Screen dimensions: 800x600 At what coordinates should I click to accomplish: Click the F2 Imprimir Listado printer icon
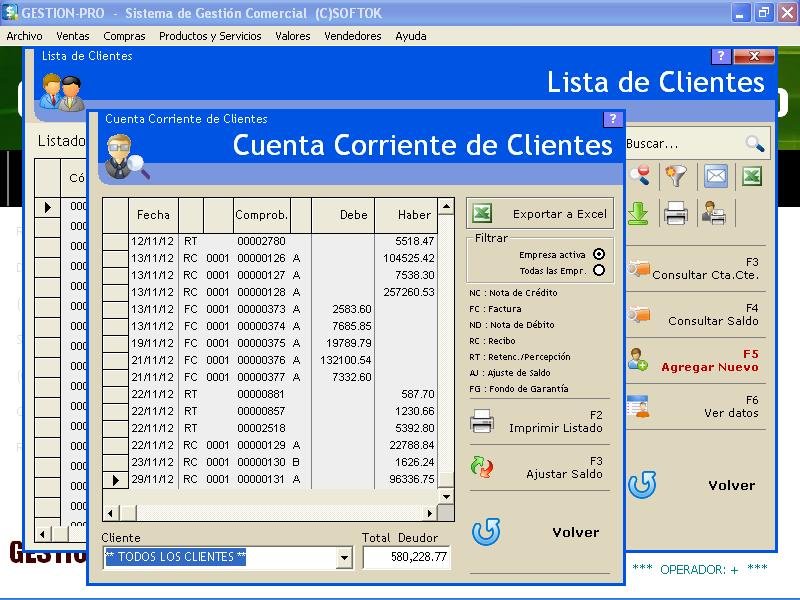point(482,422)
